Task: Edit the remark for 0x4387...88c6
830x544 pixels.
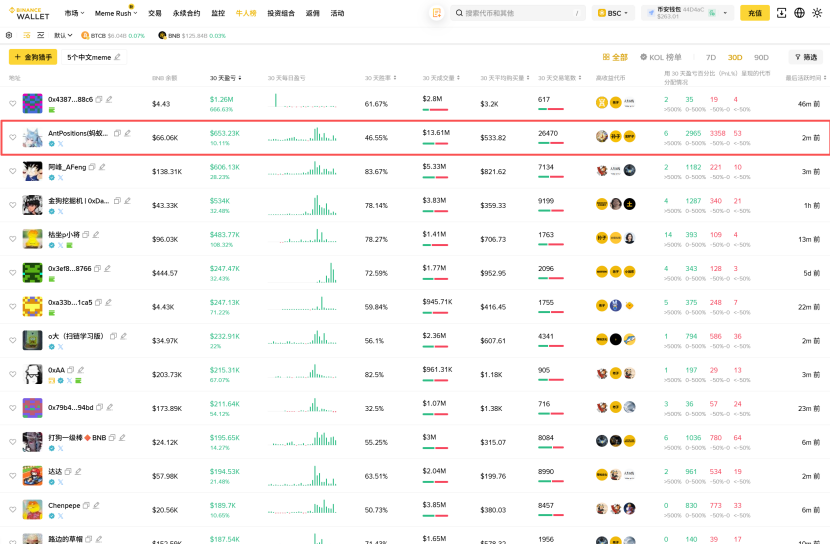Action: click(109, 99)
